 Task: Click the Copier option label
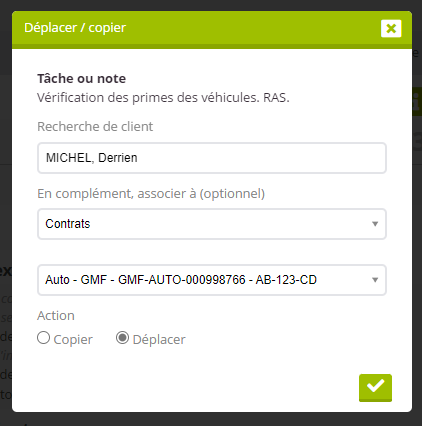coord(73,339)
